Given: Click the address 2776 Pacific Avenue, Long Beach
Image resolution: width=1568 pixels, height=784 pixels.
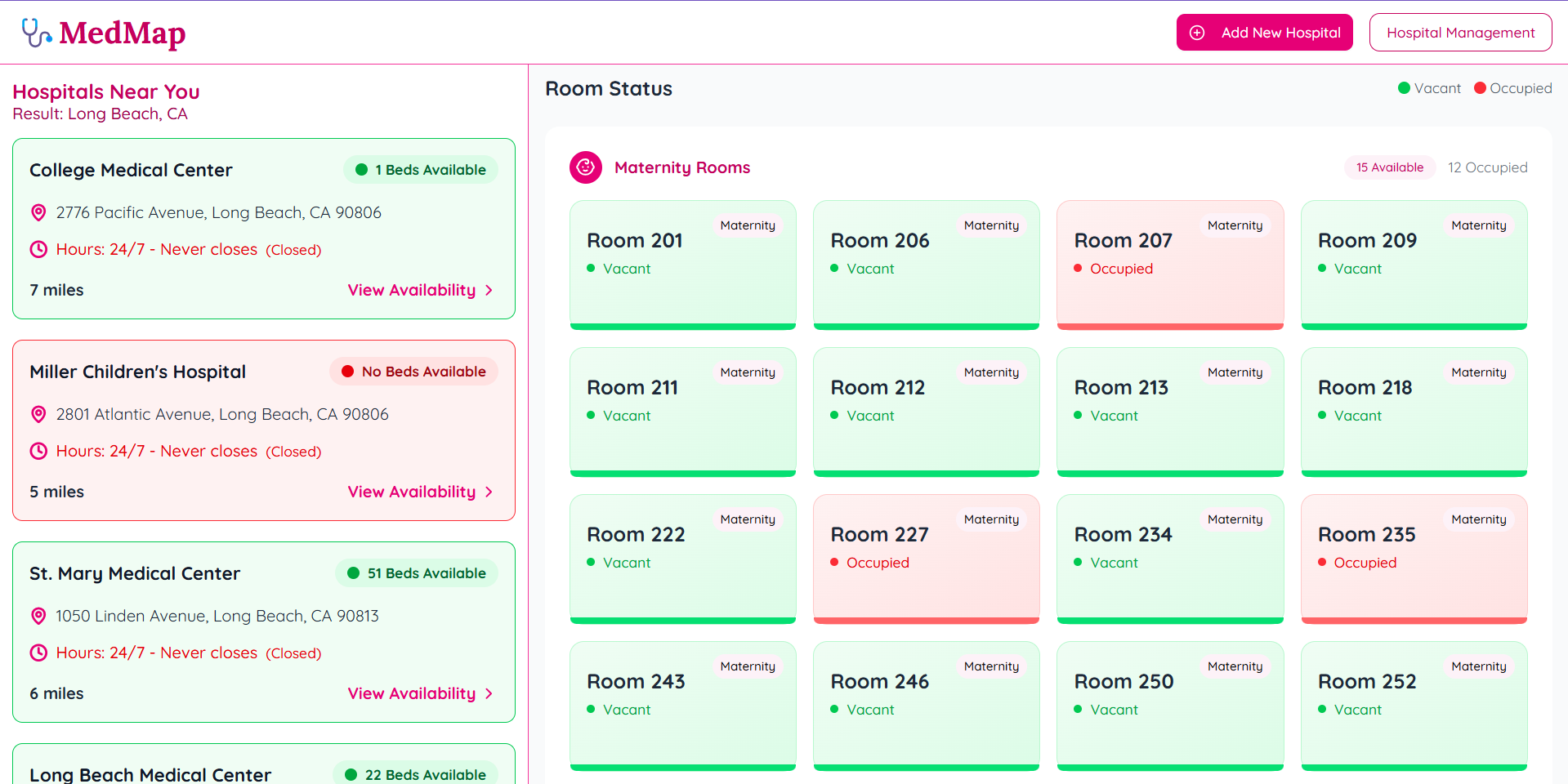Looking at the screenshot, I should (x=219, y=212).
